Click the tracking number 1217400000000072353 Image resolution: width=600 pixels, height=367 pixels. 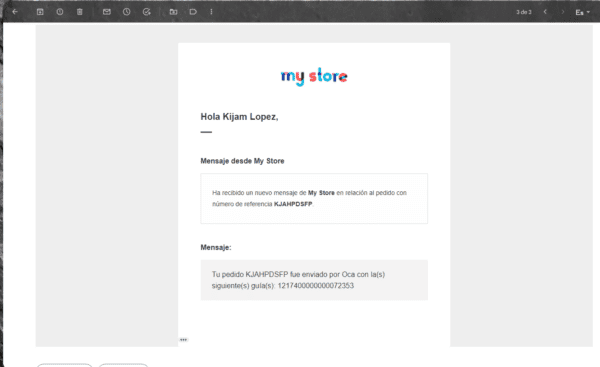click(x=316, y=285)
